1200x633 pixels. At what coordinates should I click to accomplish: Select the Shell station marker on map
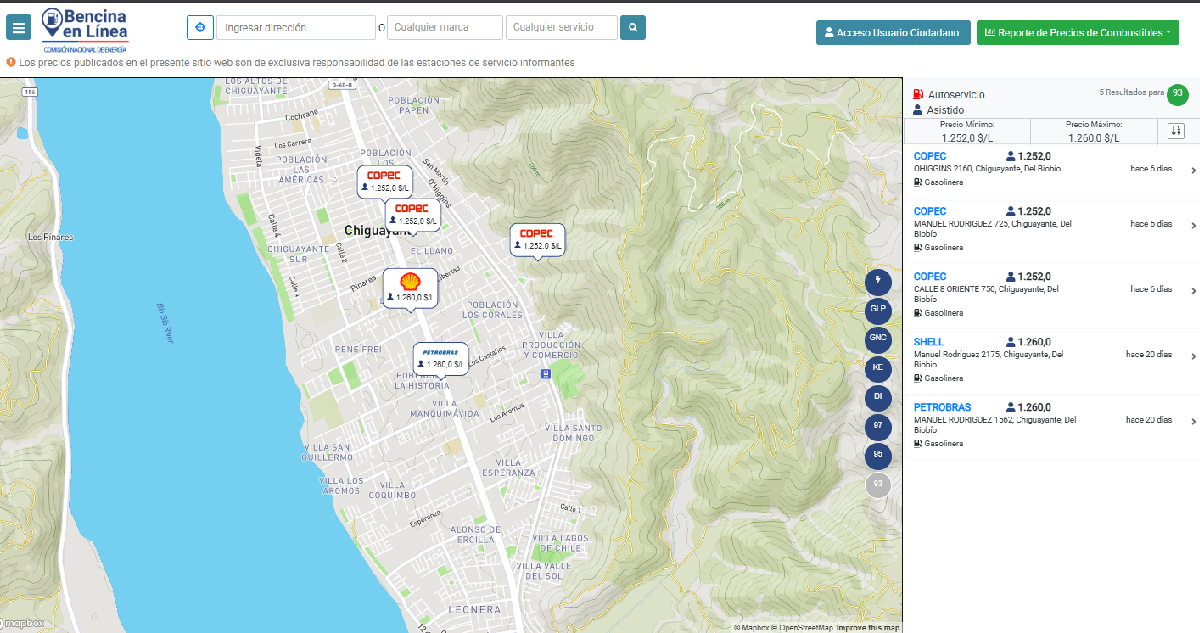410,287
